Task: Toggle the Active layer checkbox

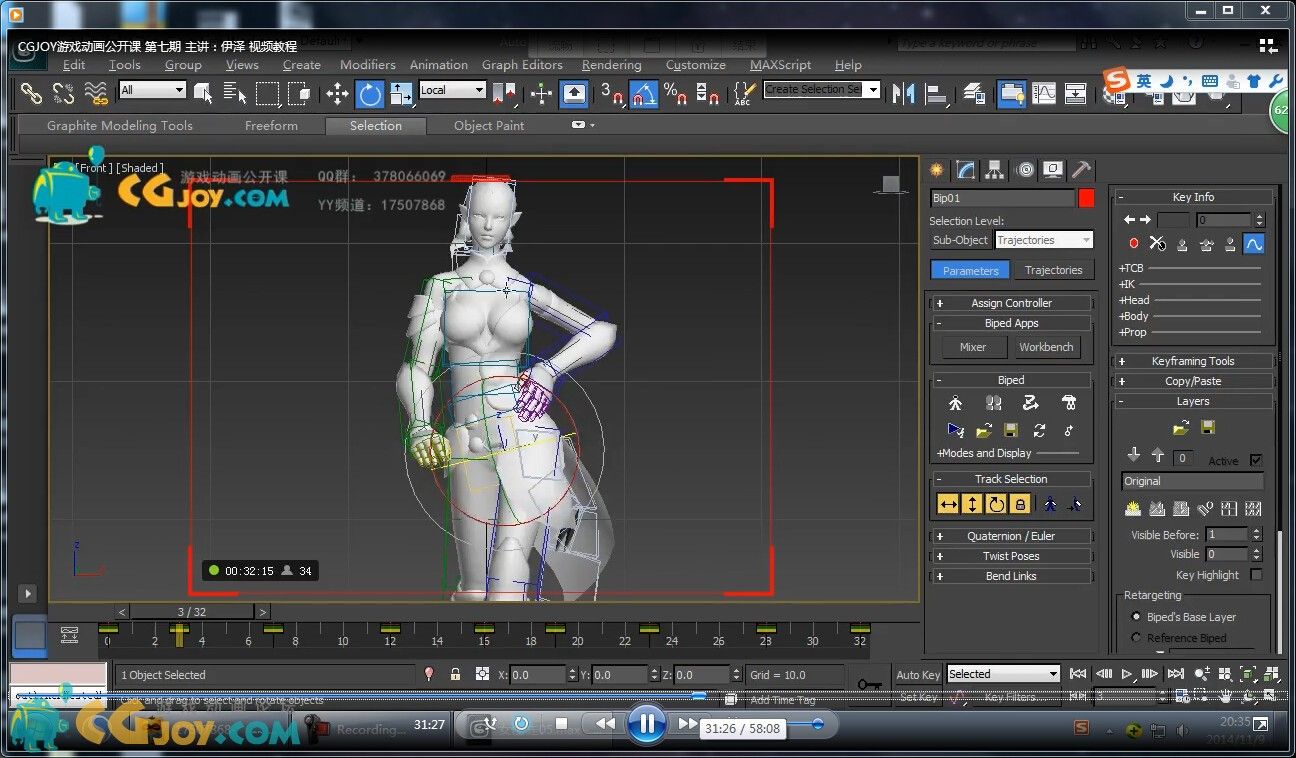Action: coord(1256,460)
